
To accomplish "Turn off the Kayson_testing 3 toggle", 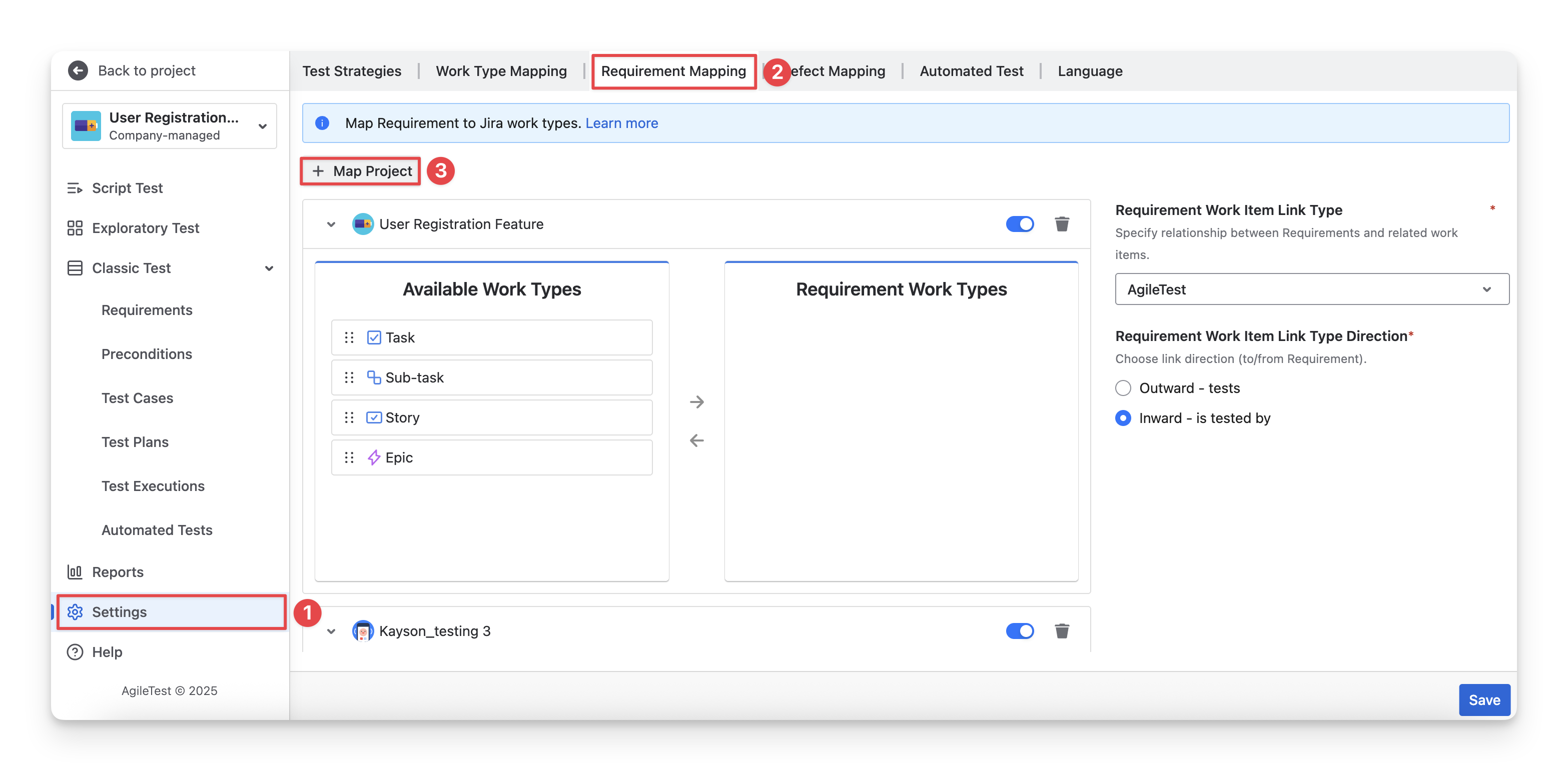I will (x=1020, y=631).
